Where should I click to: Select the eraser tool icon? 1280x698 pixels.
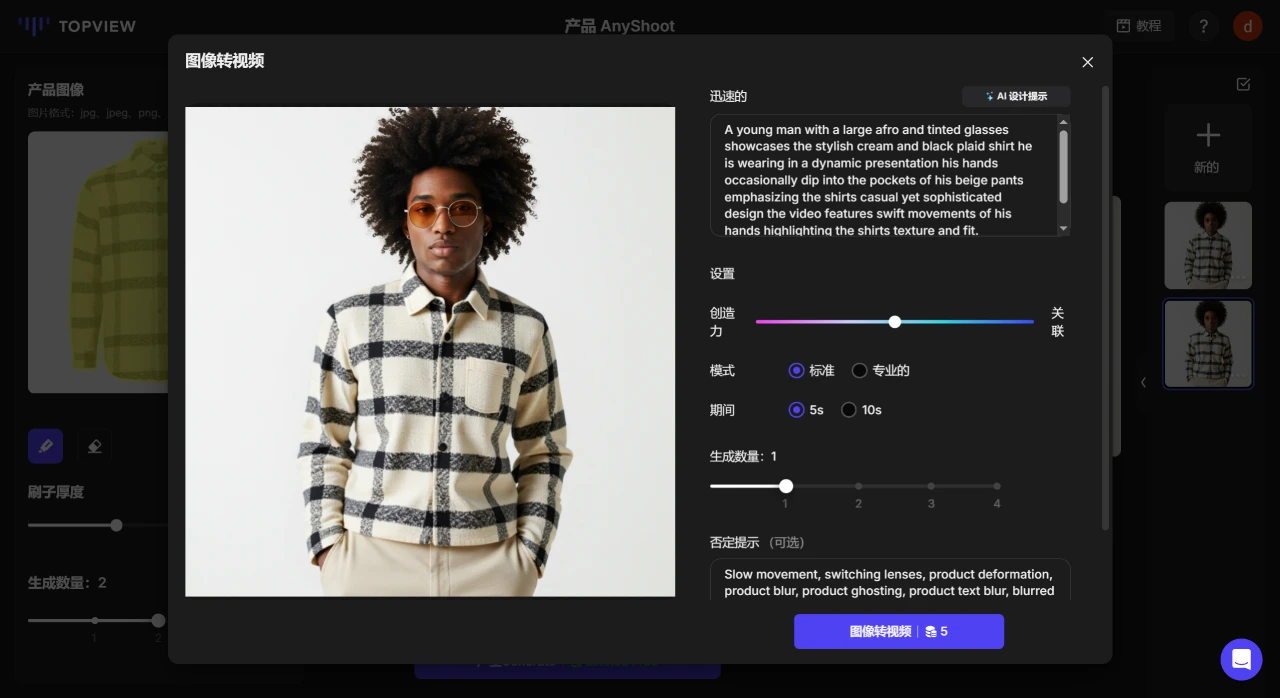pyautogui.click(x=95, y=446)
